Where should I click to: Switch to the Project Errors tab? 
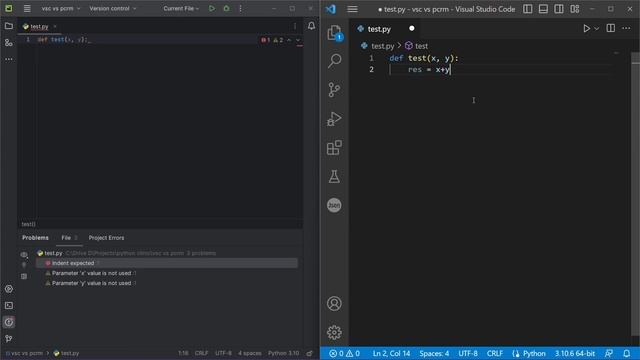pos(107,238)
